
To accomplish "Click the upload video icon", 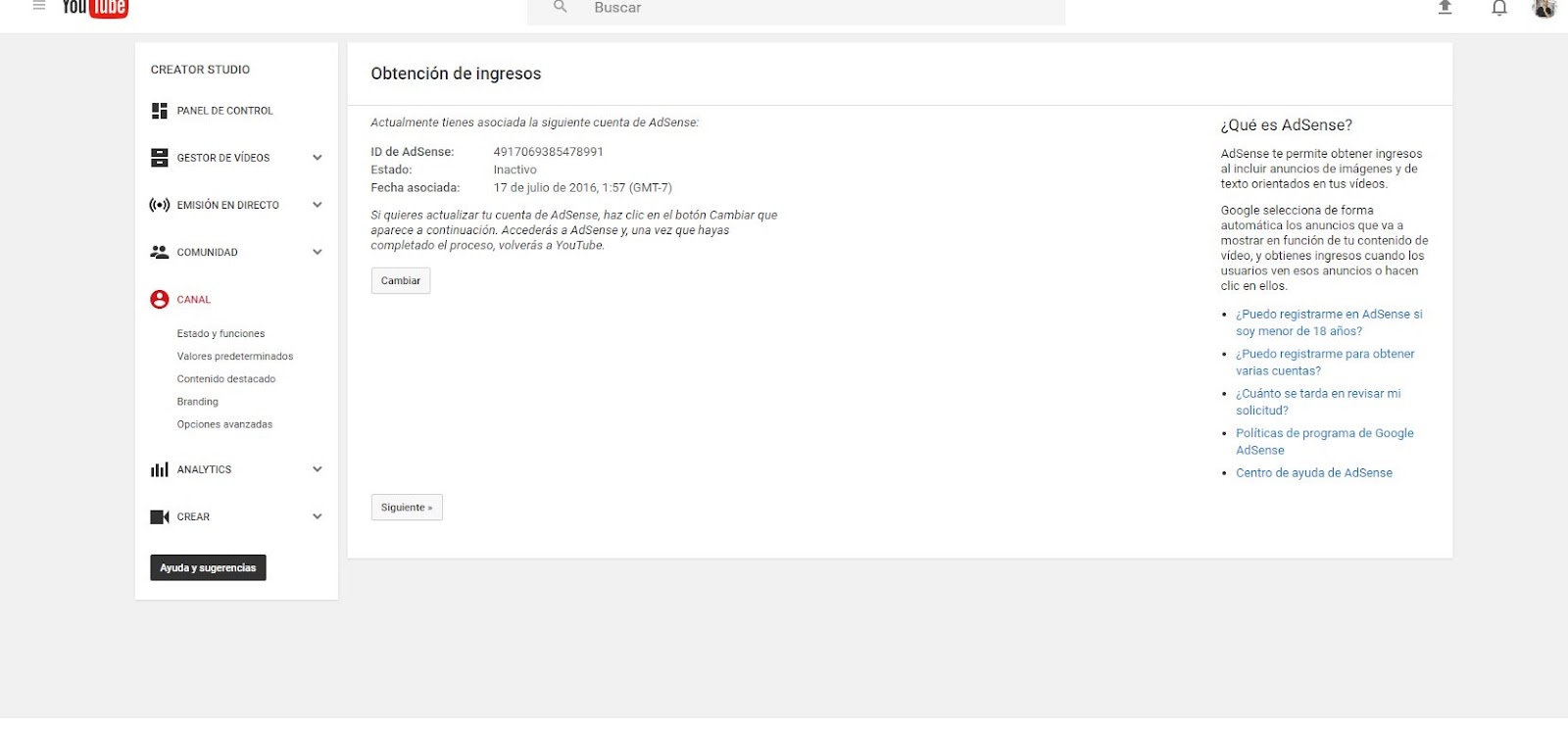I will click(1445, 7).
